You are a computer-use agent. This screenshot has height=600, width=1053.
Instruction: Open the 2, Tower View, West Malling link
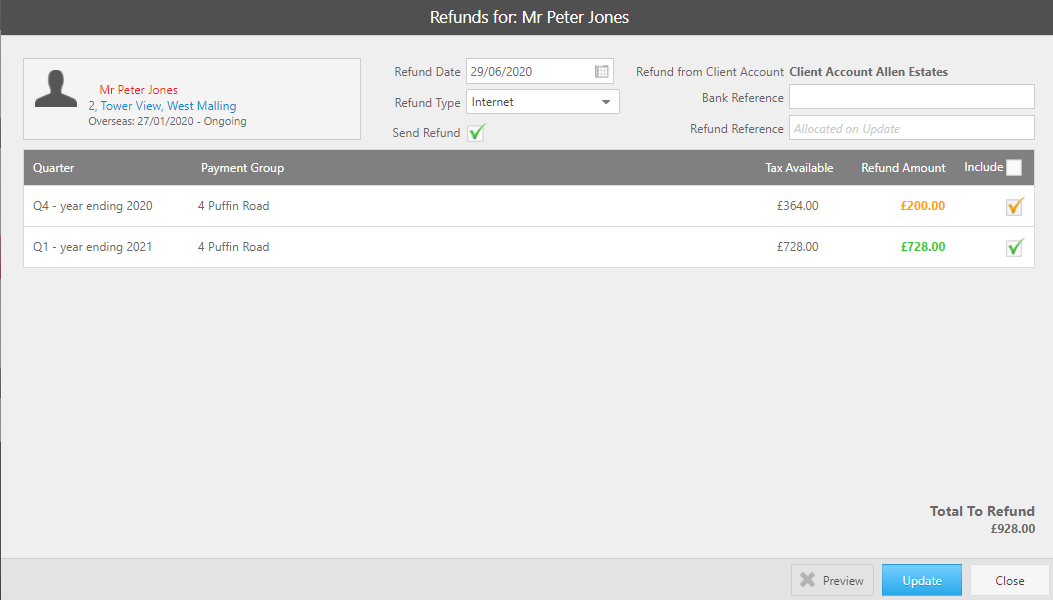coord(163,106)
